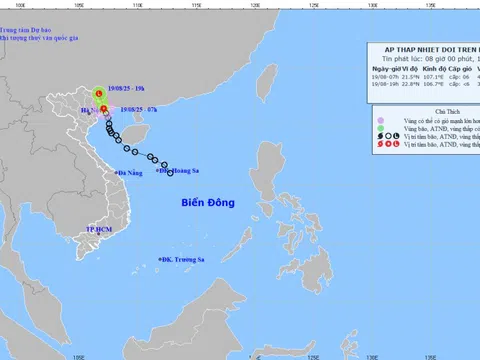The height and width of the screenshot is (360, 480).
Task: Click the '19/08-07h' table cell
Action: [385, 77]
